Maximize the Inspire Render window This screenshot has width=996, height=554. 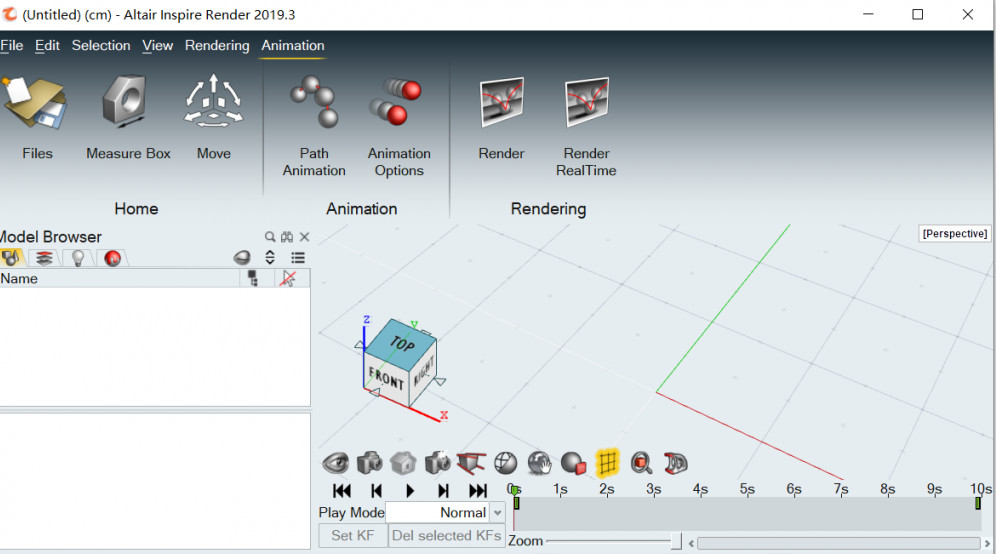click(918, 15)
